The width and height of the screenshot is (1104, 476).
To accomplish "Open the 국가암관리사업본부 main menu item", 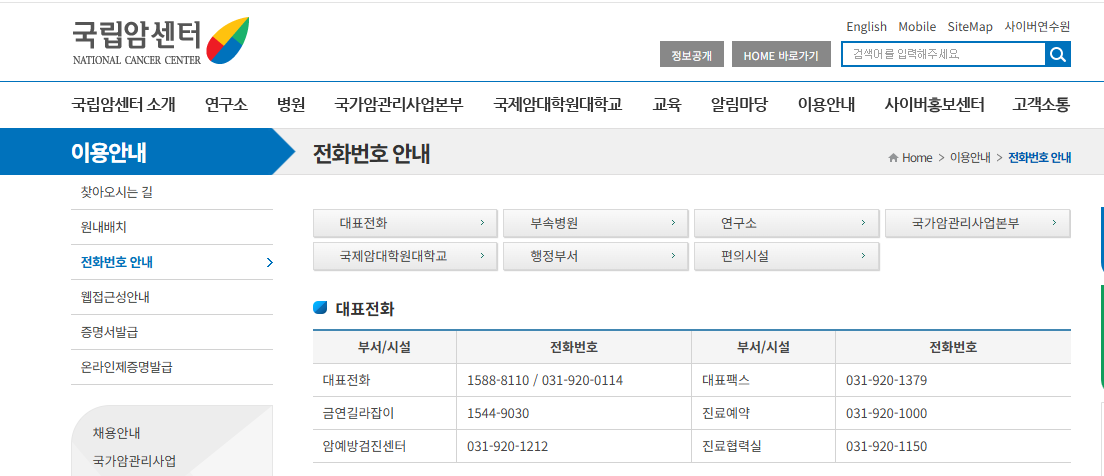I will point(399,105).
